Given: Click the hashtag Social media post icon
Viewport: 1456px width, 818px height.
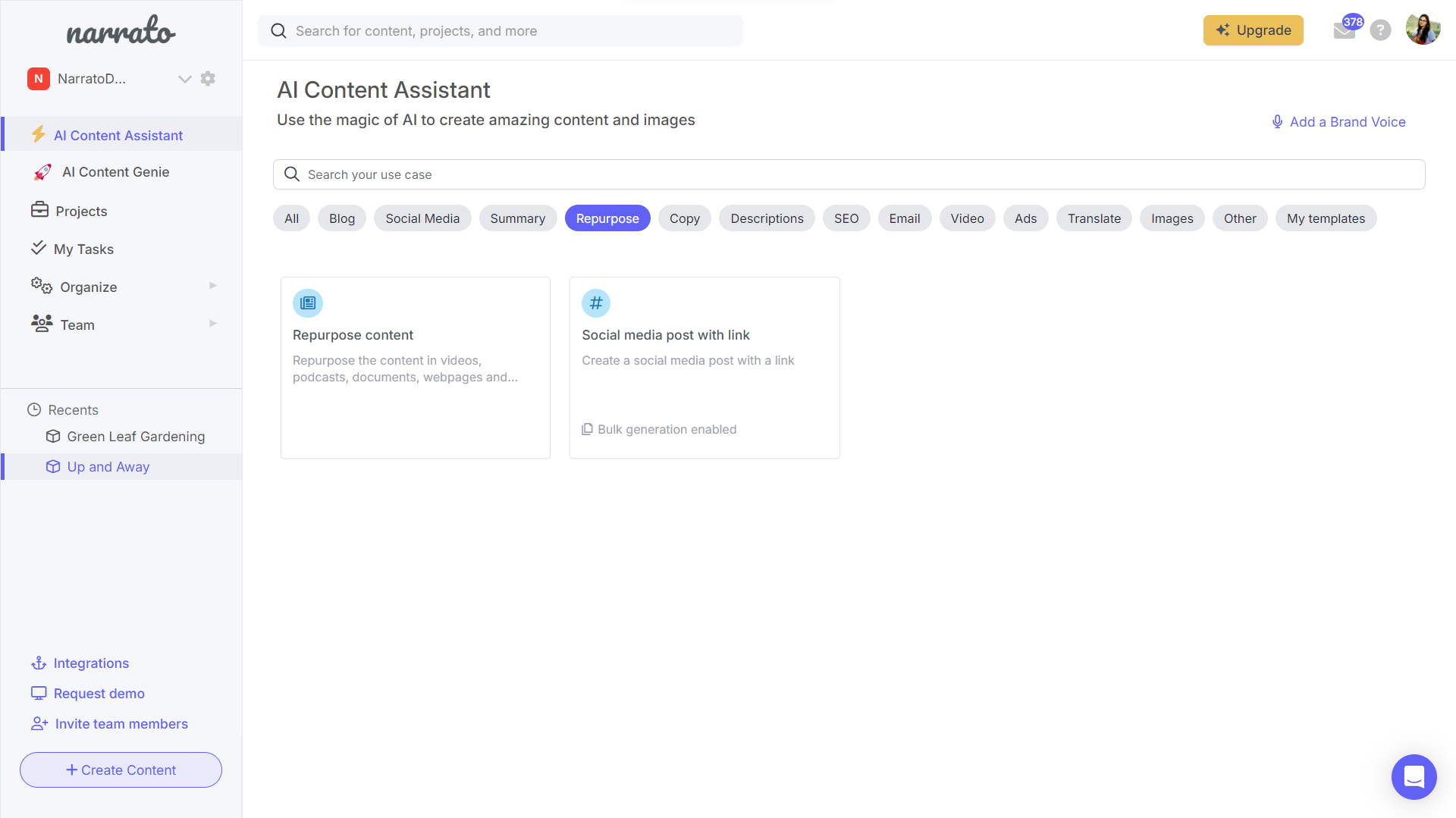Looking at the screenshot, I should pyautogui.click(x=596, y=303).
